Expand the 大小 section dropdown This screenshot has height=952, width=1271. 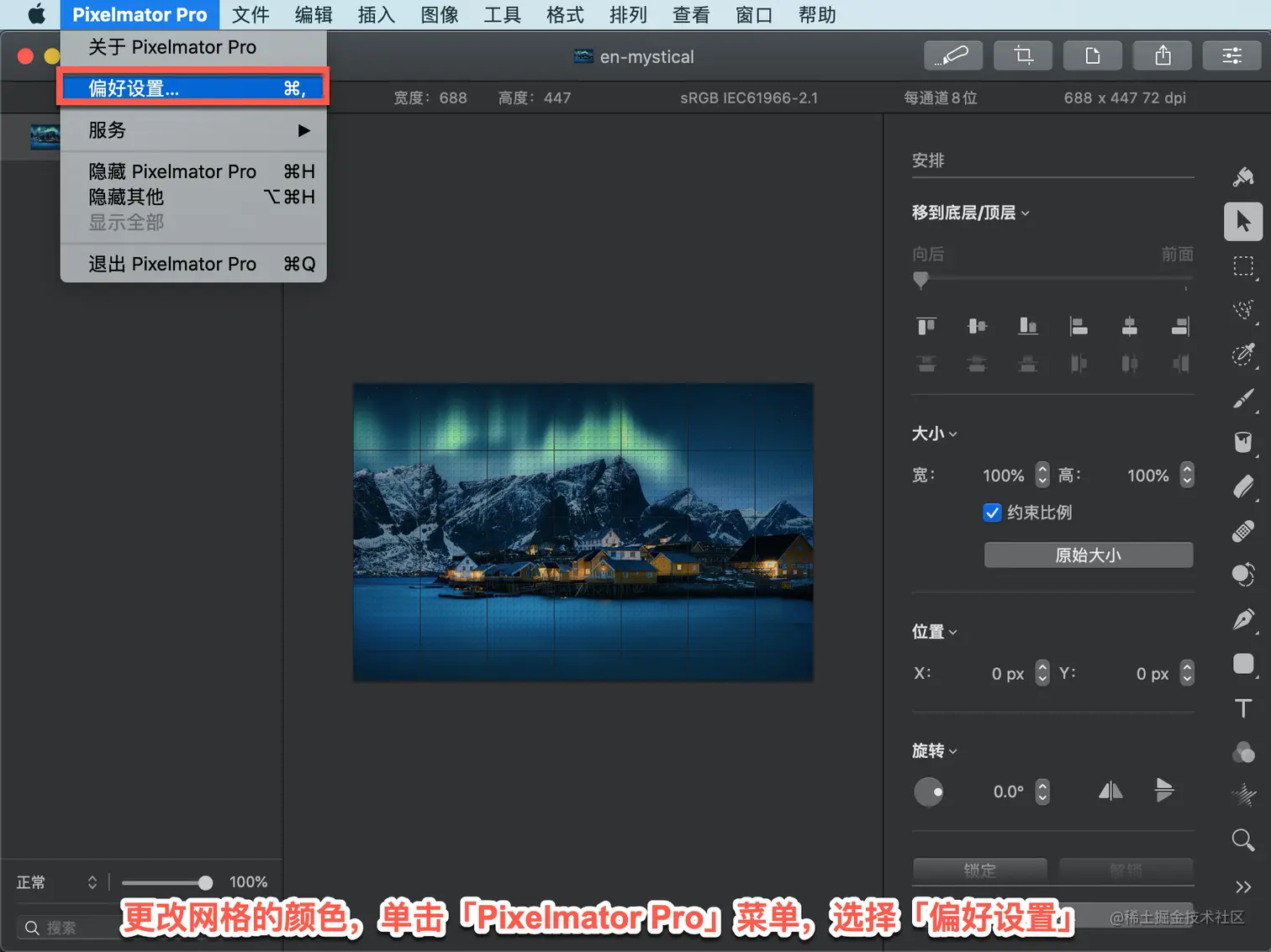tap(935, 434)
